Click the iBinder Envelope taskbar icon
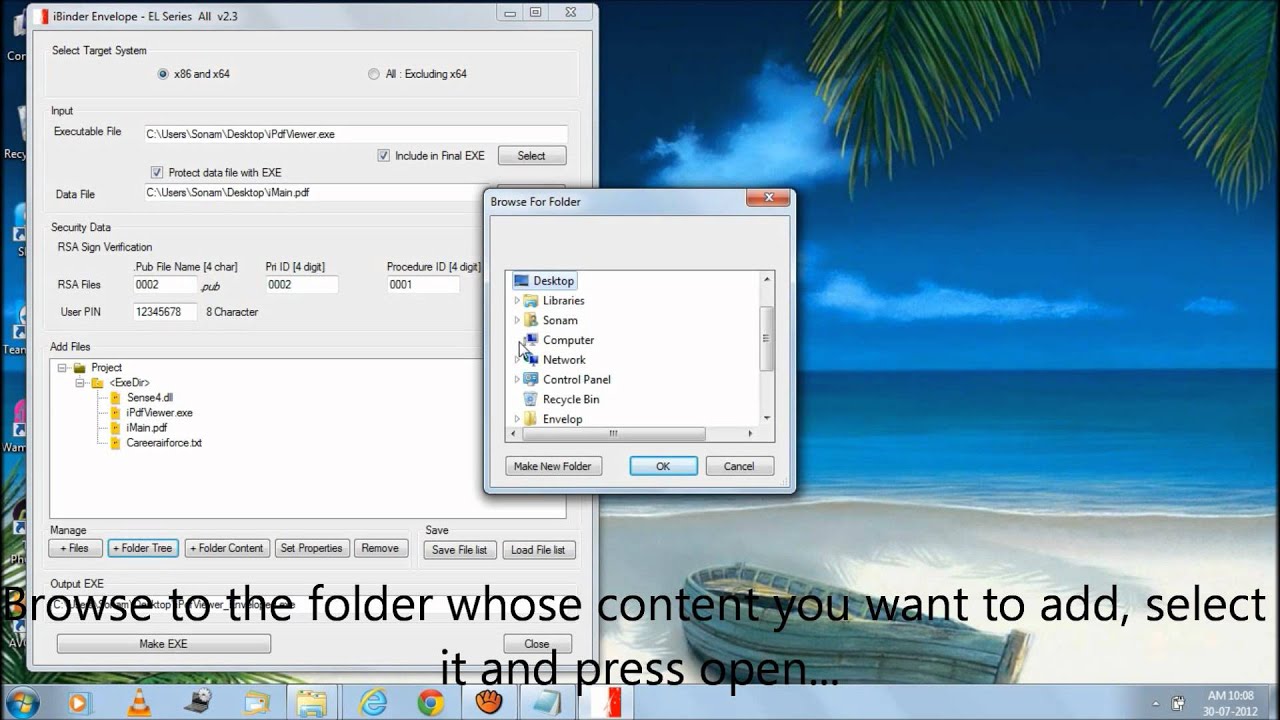The height and width of the screenshot is (720, 1280). coord(607,703)
